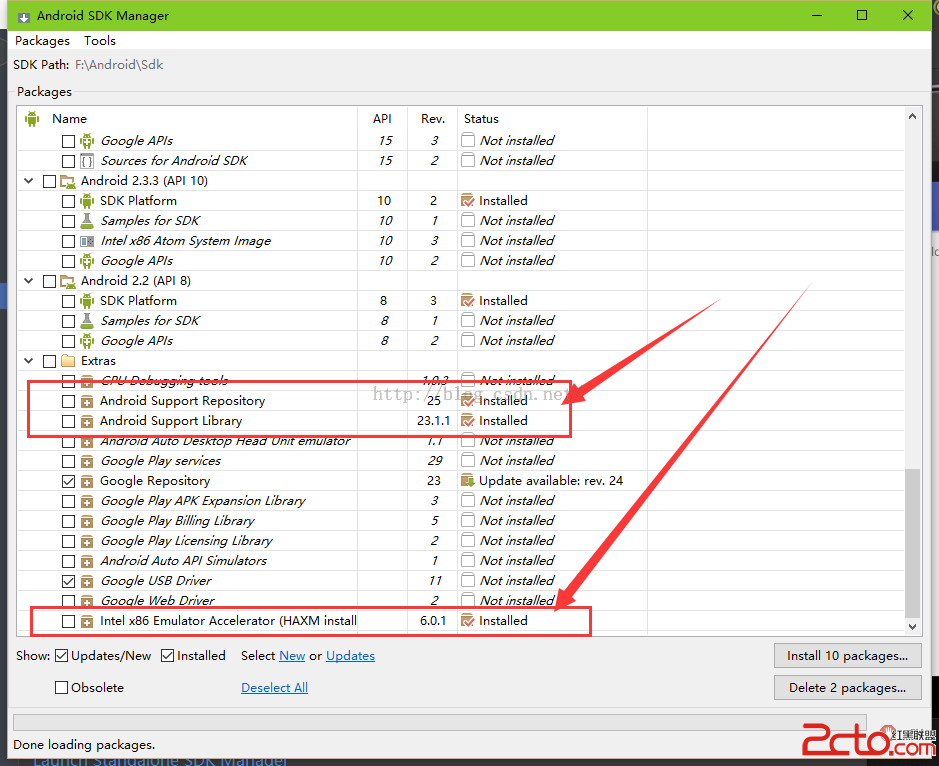Check the Extras folder checkbox
This screenshot has width=939, height=766.
50,361
